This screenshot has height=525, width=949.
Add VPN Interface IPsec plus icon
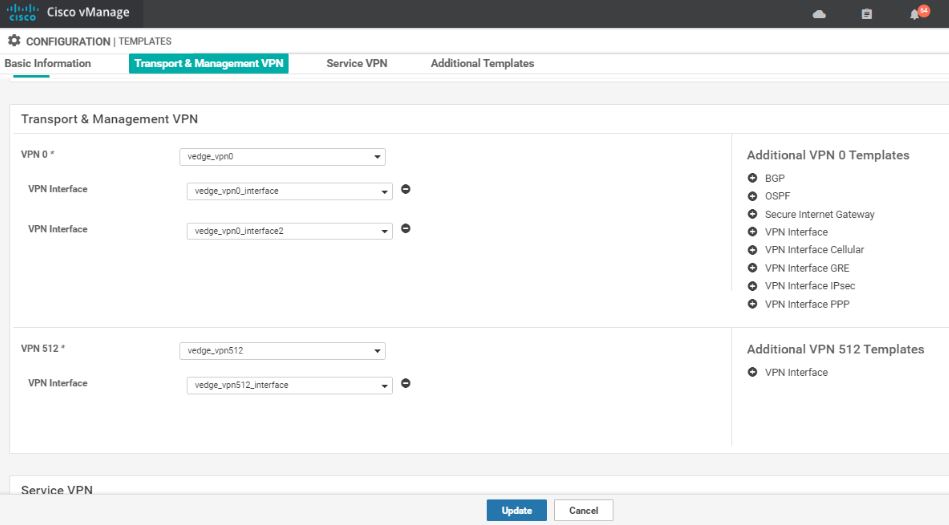coord(752,286)
